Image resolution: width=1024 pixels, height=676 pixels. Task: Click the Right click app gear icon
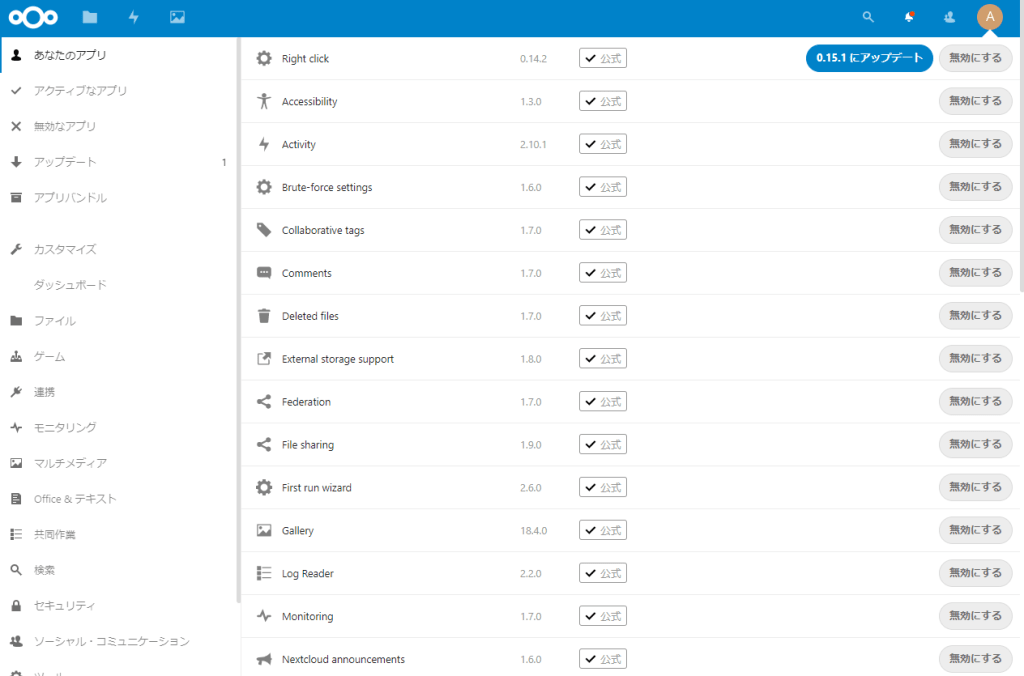click(x=264, y=58)
